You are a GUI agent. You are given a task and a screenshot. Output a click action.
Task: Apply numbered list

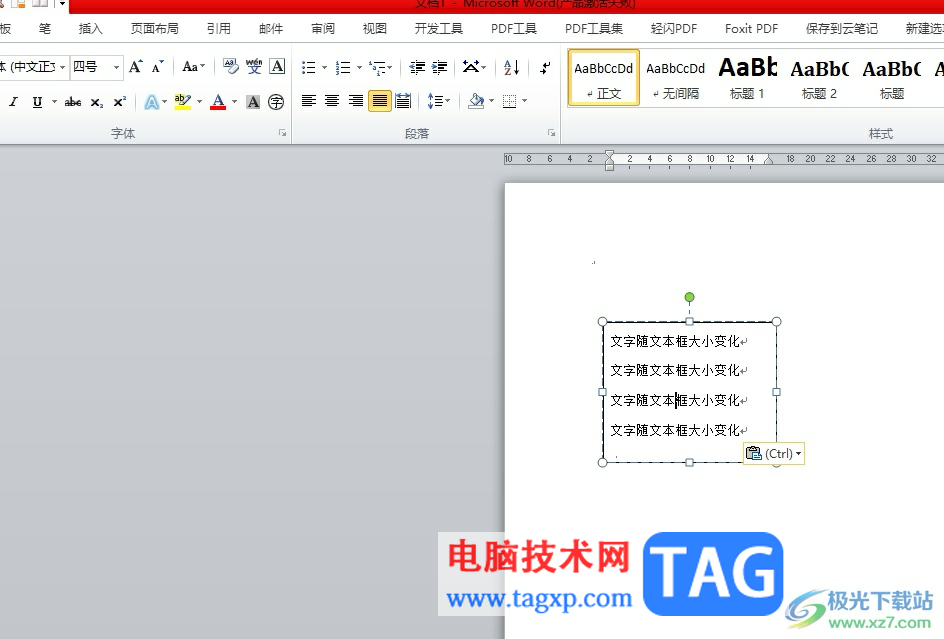coord(343,67)
